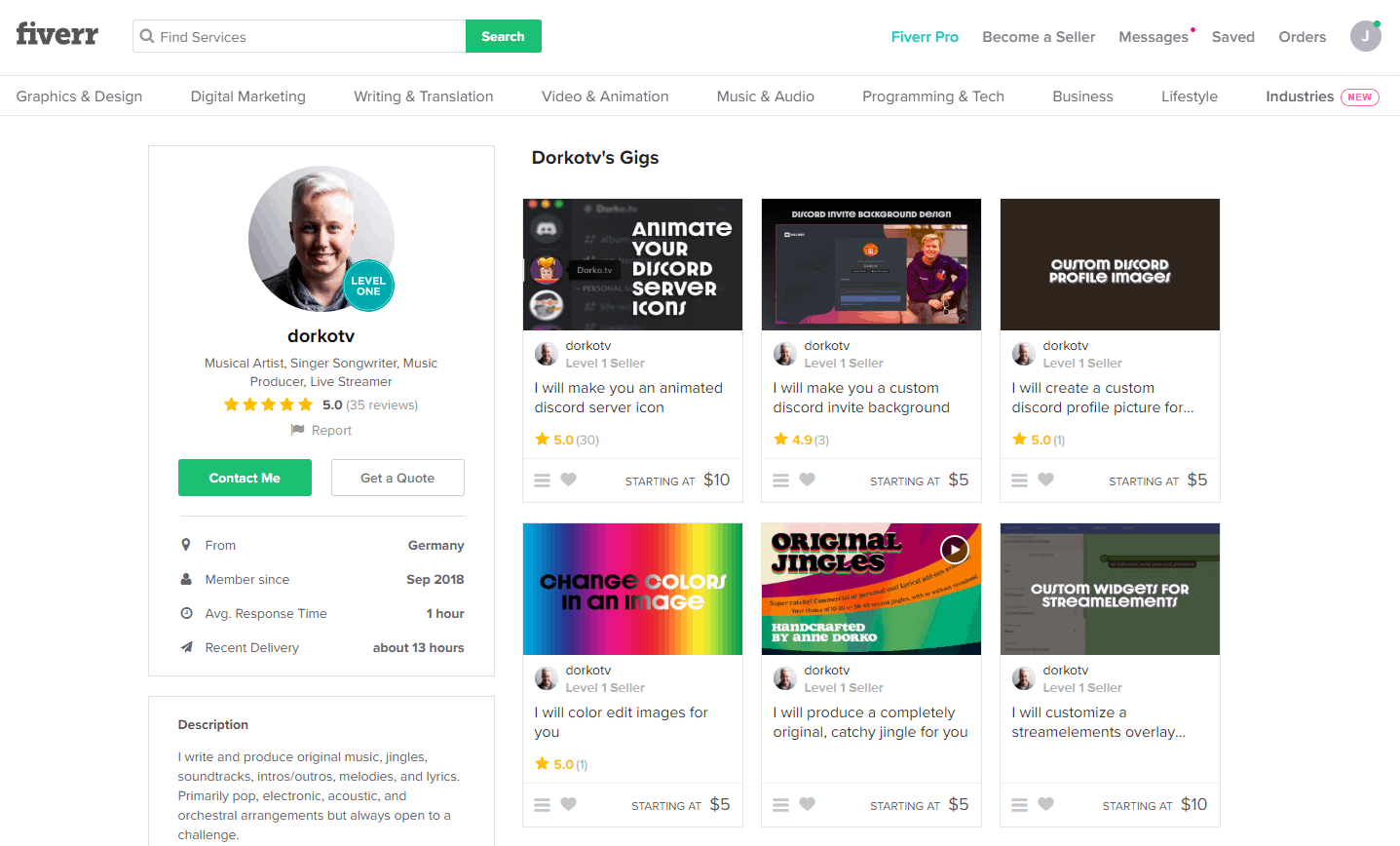Favorite the discord invite background gig
1400x846 pixels.
coord(808,480)
